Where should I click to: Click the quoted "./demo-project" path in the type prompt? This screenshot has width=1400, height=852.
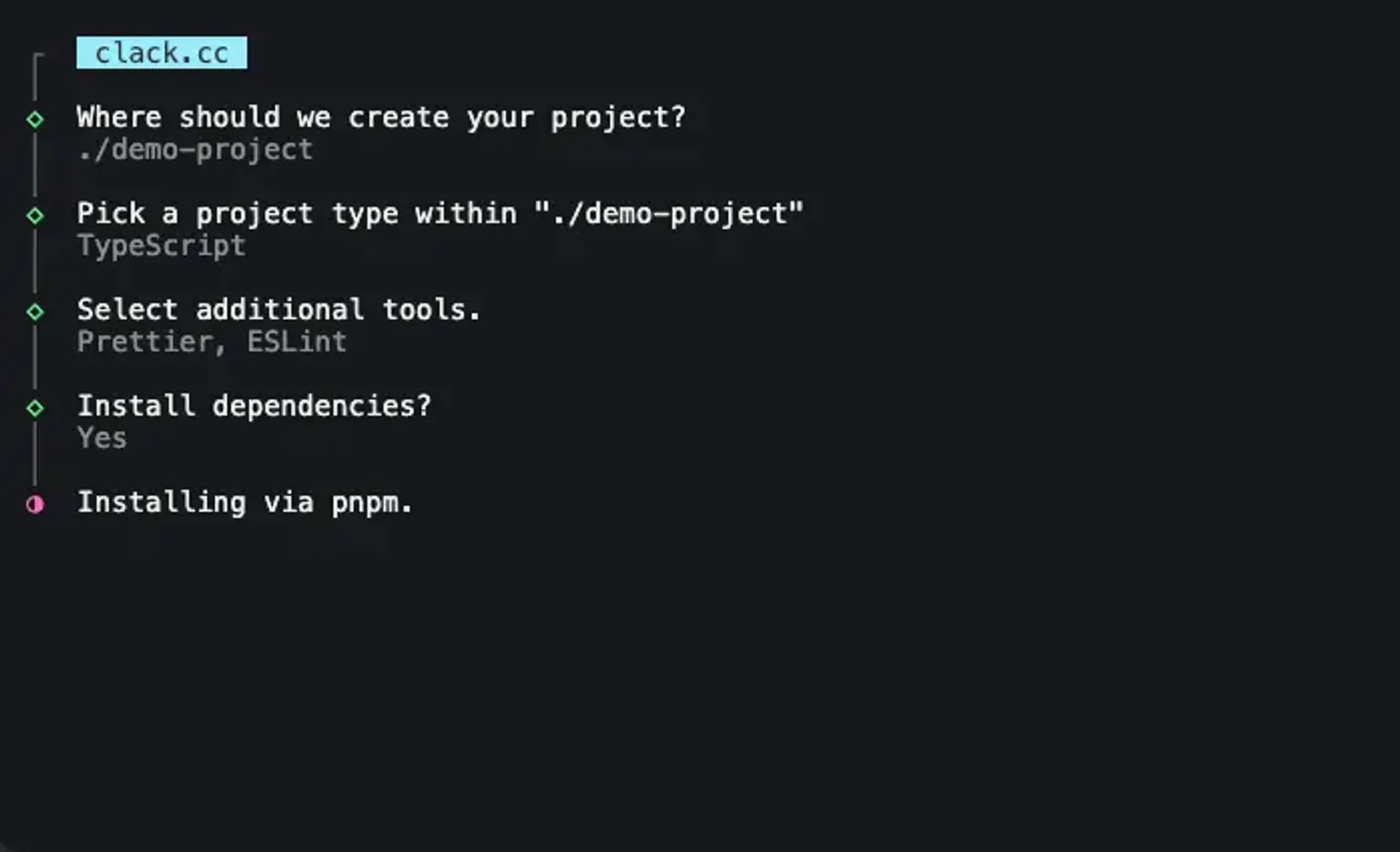[669, 213]
